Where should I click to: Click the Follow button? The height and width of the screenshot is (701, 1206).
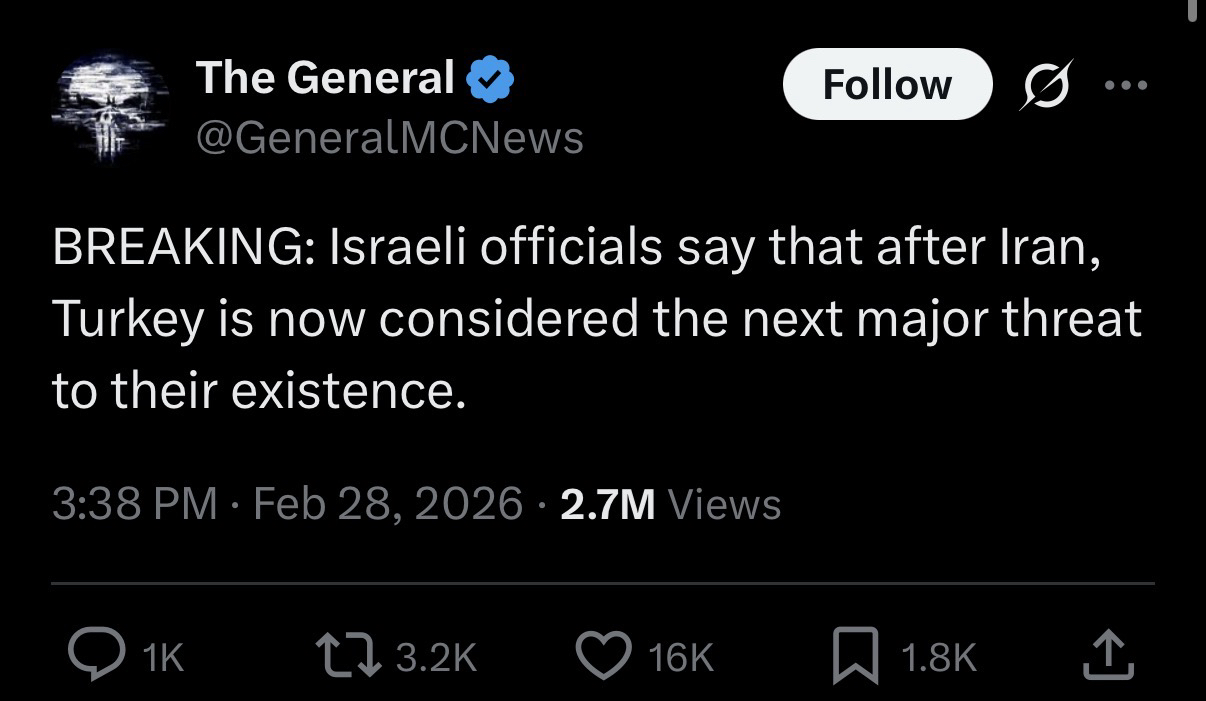(x=886, y=84)
